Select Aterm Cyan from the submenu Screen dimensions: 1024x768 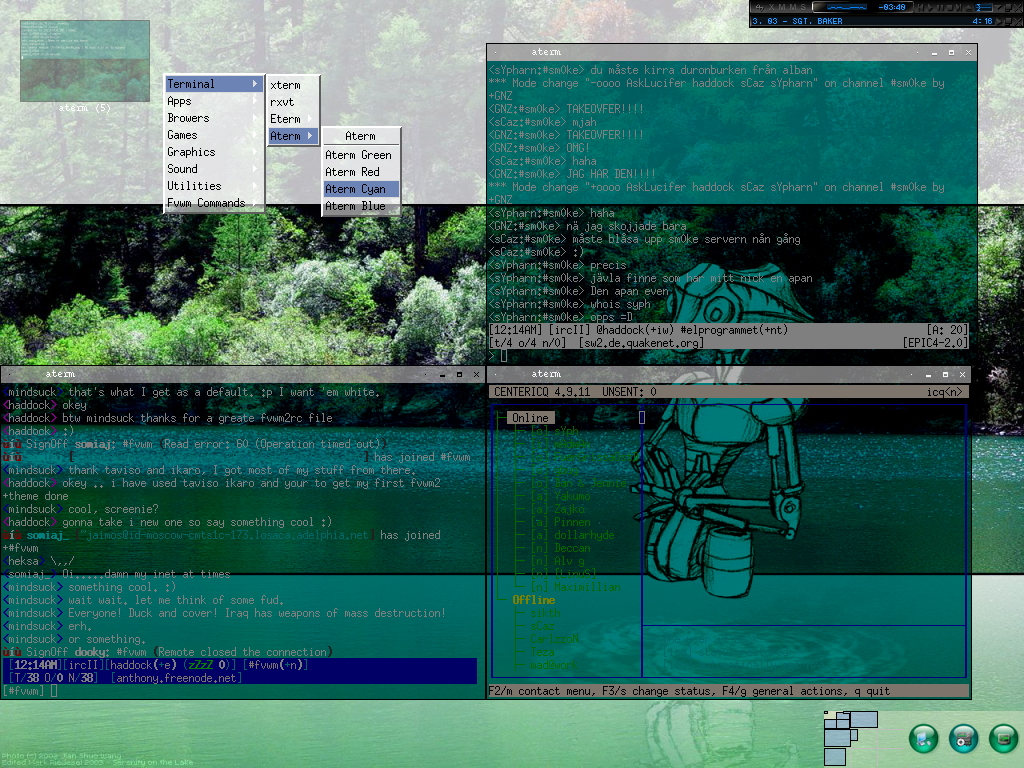[360, 189]
